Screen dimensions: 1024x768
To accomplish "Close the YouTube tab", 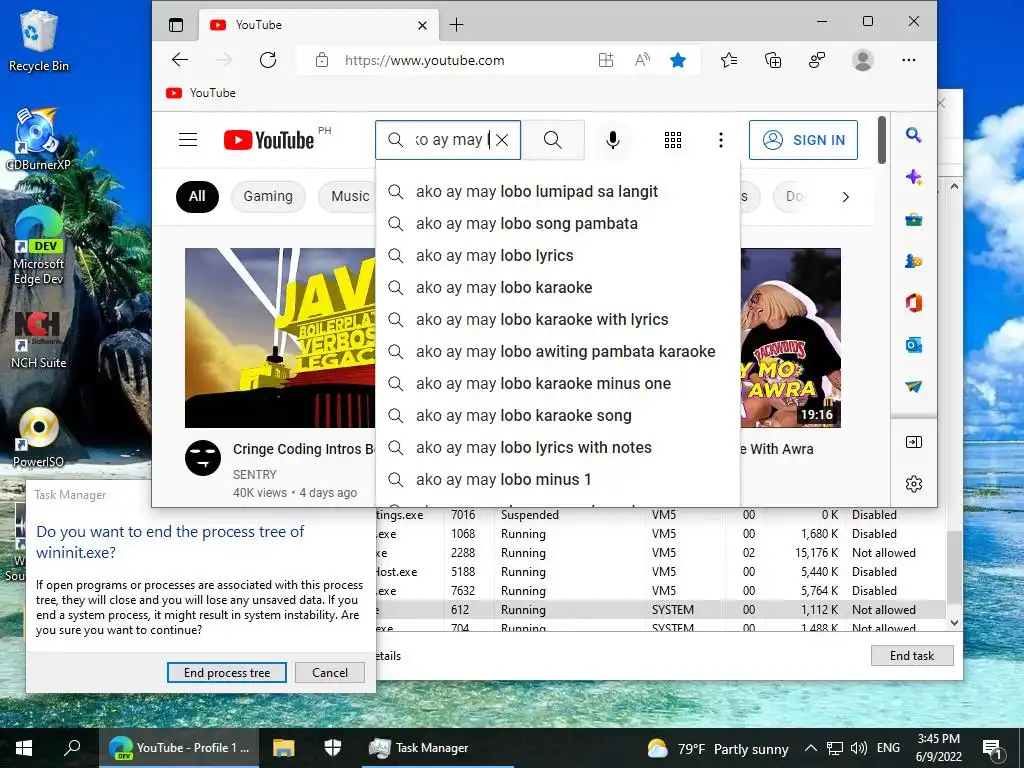I will pyautogui.click(x=423, y=25).
